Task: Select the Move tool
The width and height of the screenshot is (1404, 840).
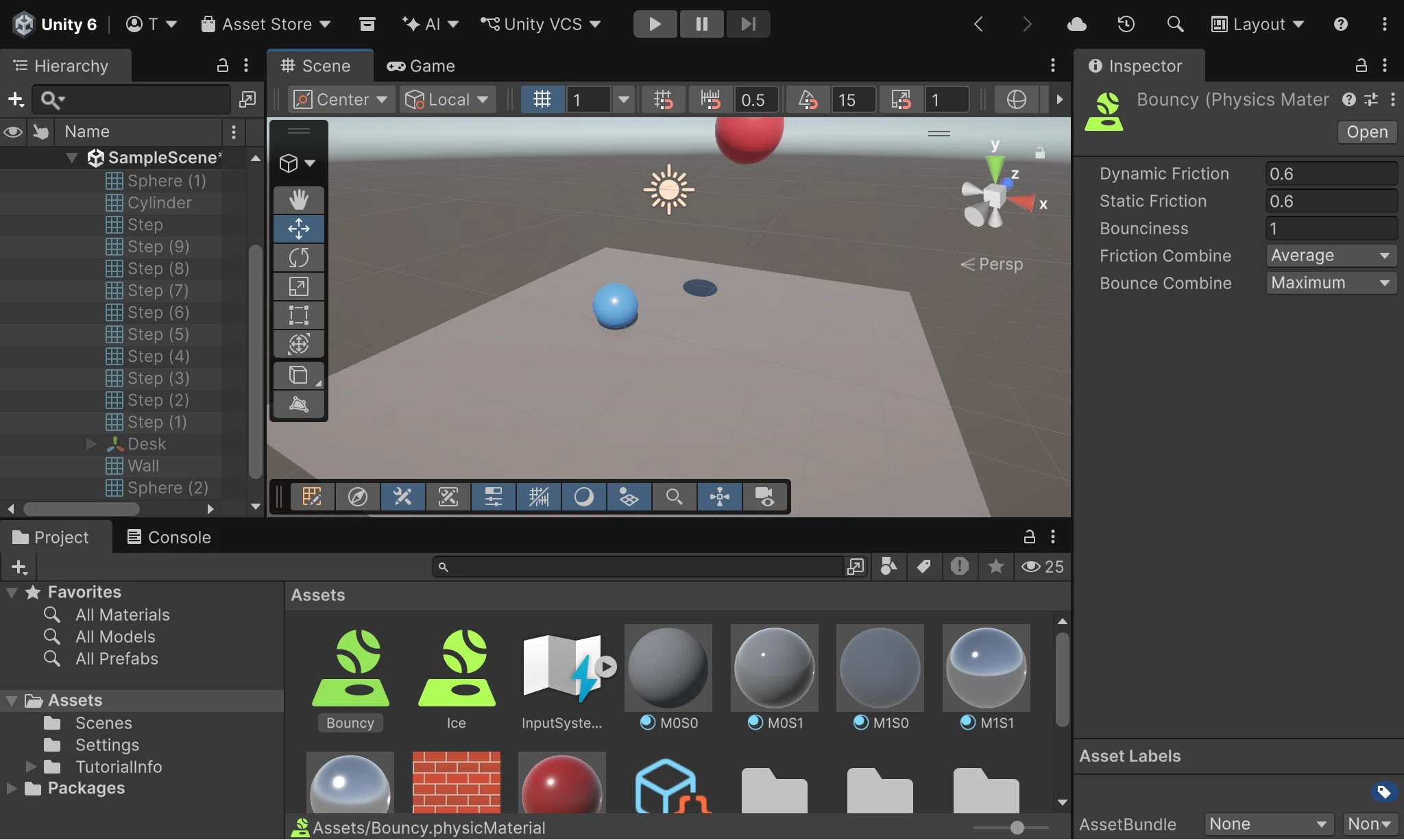Action: pyautogui.click(x=298, y=228)
